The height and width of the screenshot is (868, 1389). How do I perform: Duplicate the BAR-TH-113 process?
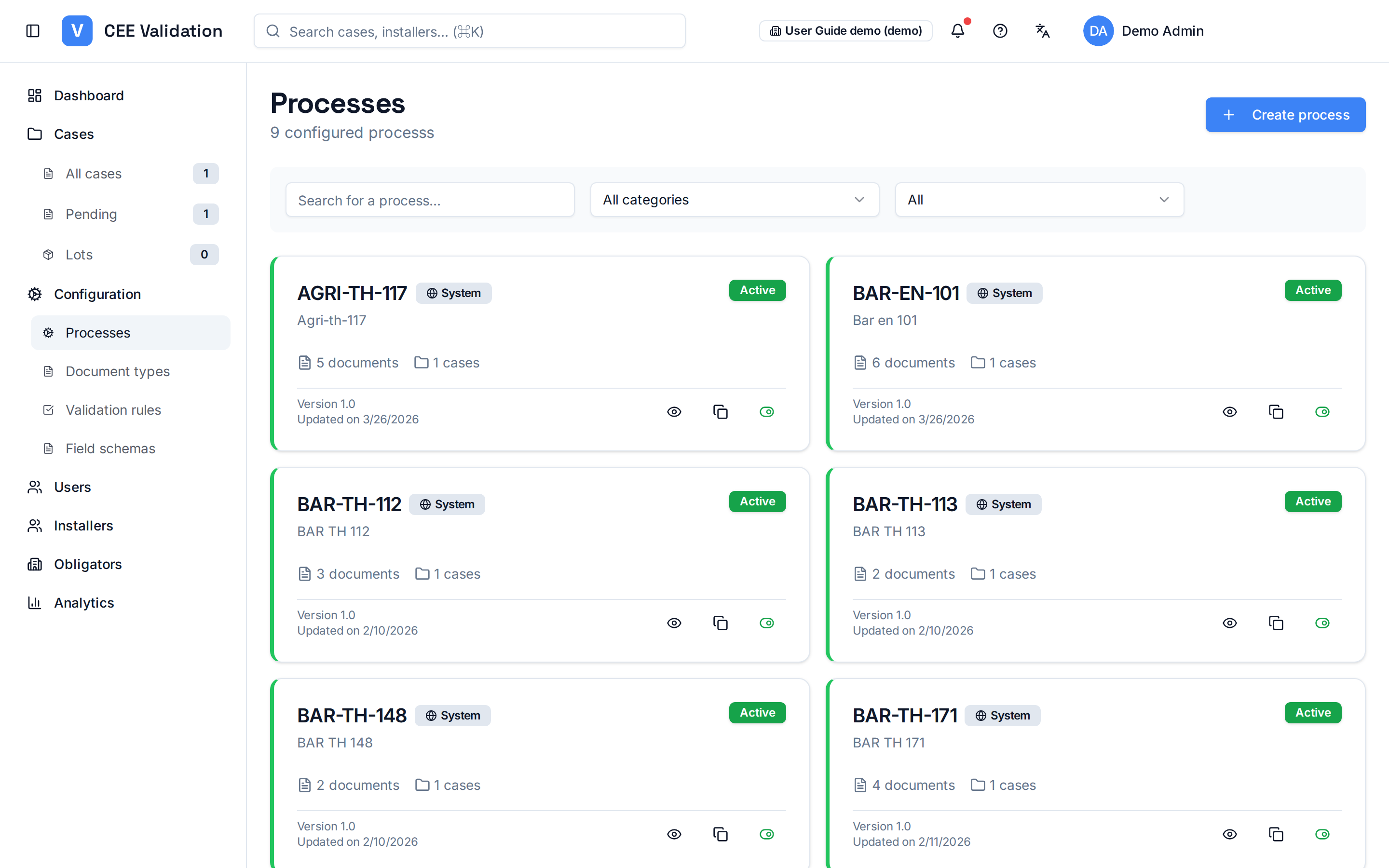[1276, 623]
